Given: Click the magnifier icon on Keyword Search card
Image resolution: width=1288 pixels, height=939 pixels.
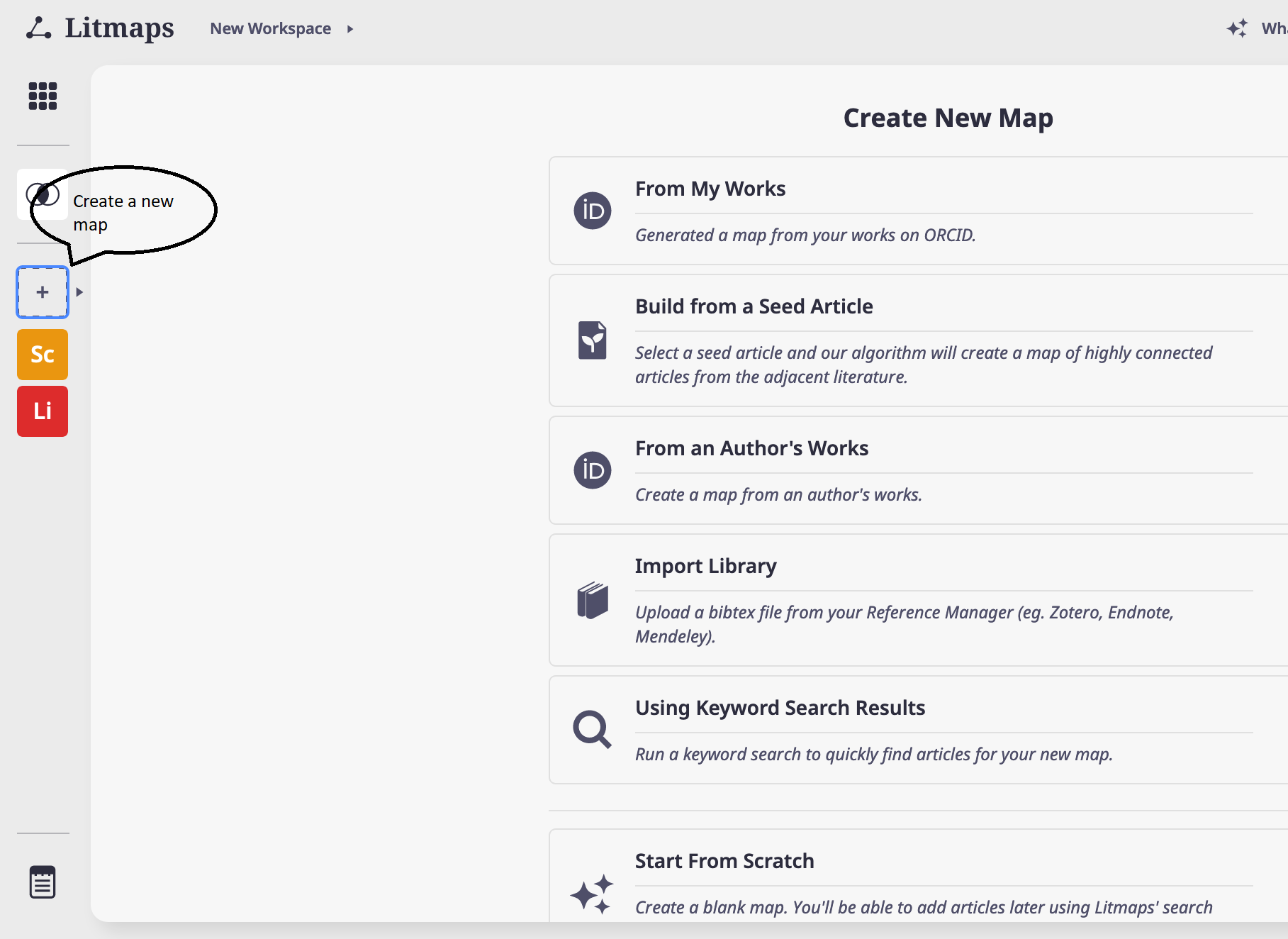Looking at the screenshot, I should pos(593,730).
